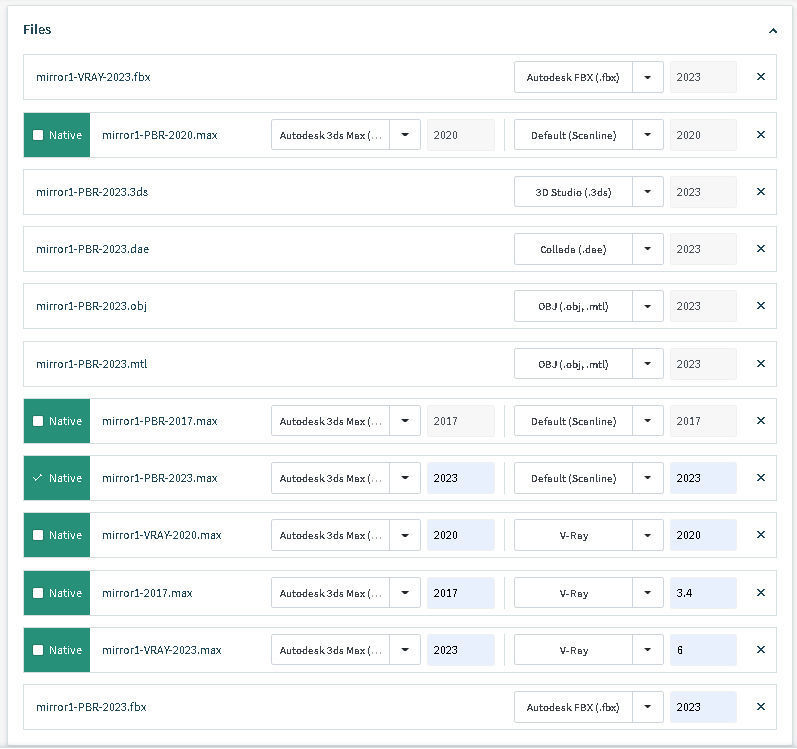Screen dimensions: 797x749
Task: Delete the mirror1-2017.max file entry
Action: pyautogui.click(x=760, y=593)
